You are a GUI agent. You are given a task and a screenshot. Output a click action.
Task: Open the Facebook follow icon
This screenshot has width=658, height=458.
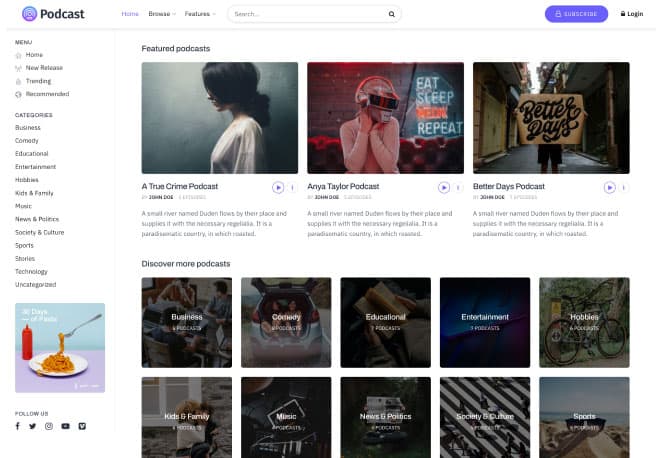[x=17, y=426]
